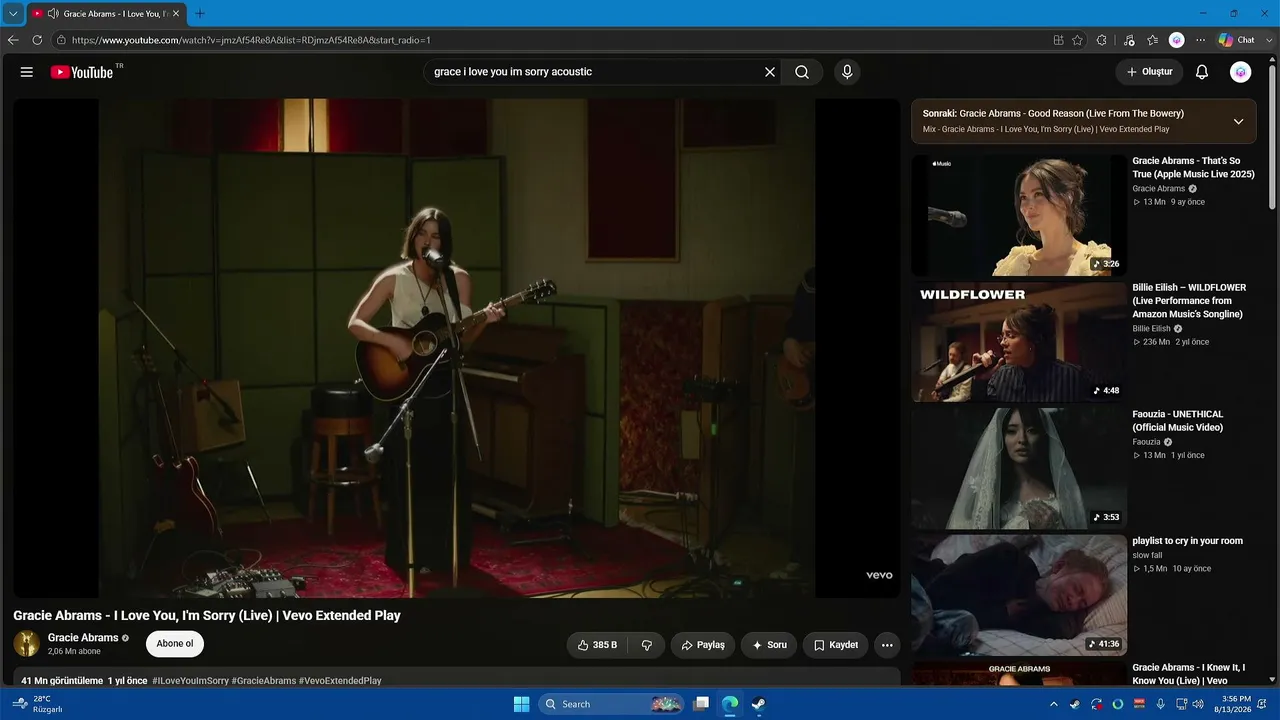The width and height of the screenshot is (1280, 720).
Task: Click the #ILoveYouImSorry hashtag
Action: click(x=190, y=681)
